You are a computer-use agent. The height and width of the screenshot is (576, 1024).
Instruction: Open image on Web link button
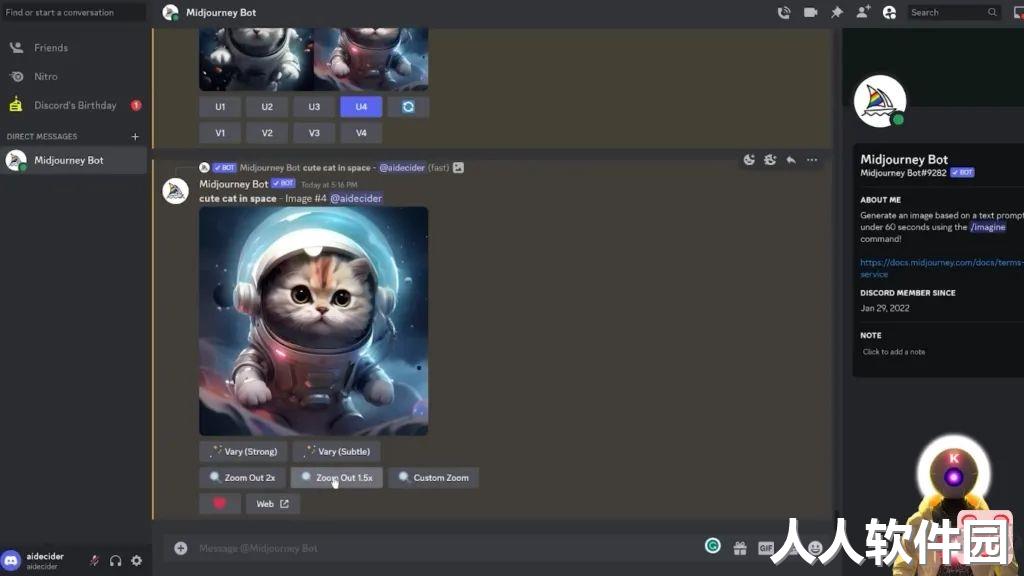click(x=272, y=504)
